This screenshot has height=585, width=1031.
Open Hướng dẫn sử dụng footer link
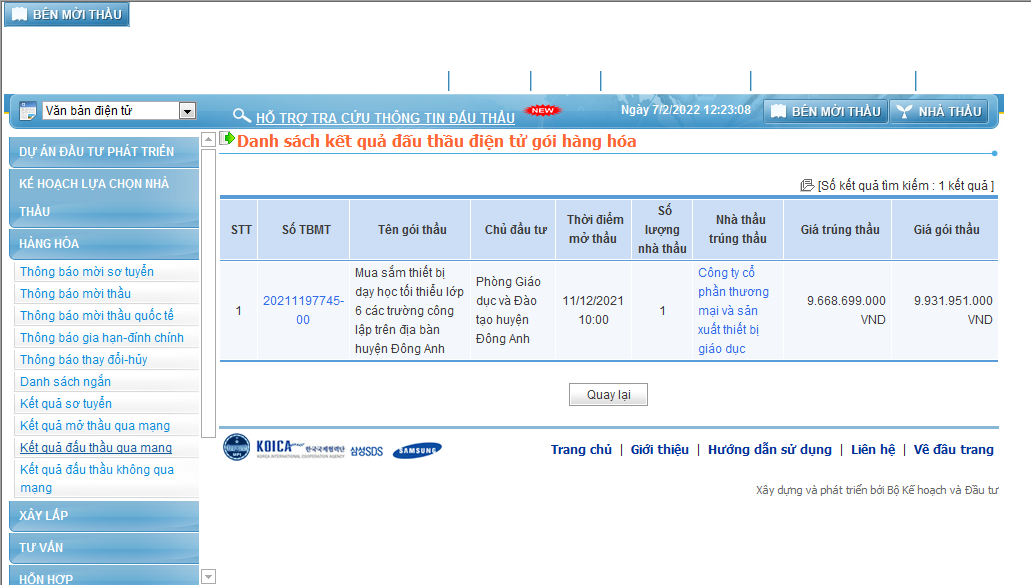click(769, 450)
